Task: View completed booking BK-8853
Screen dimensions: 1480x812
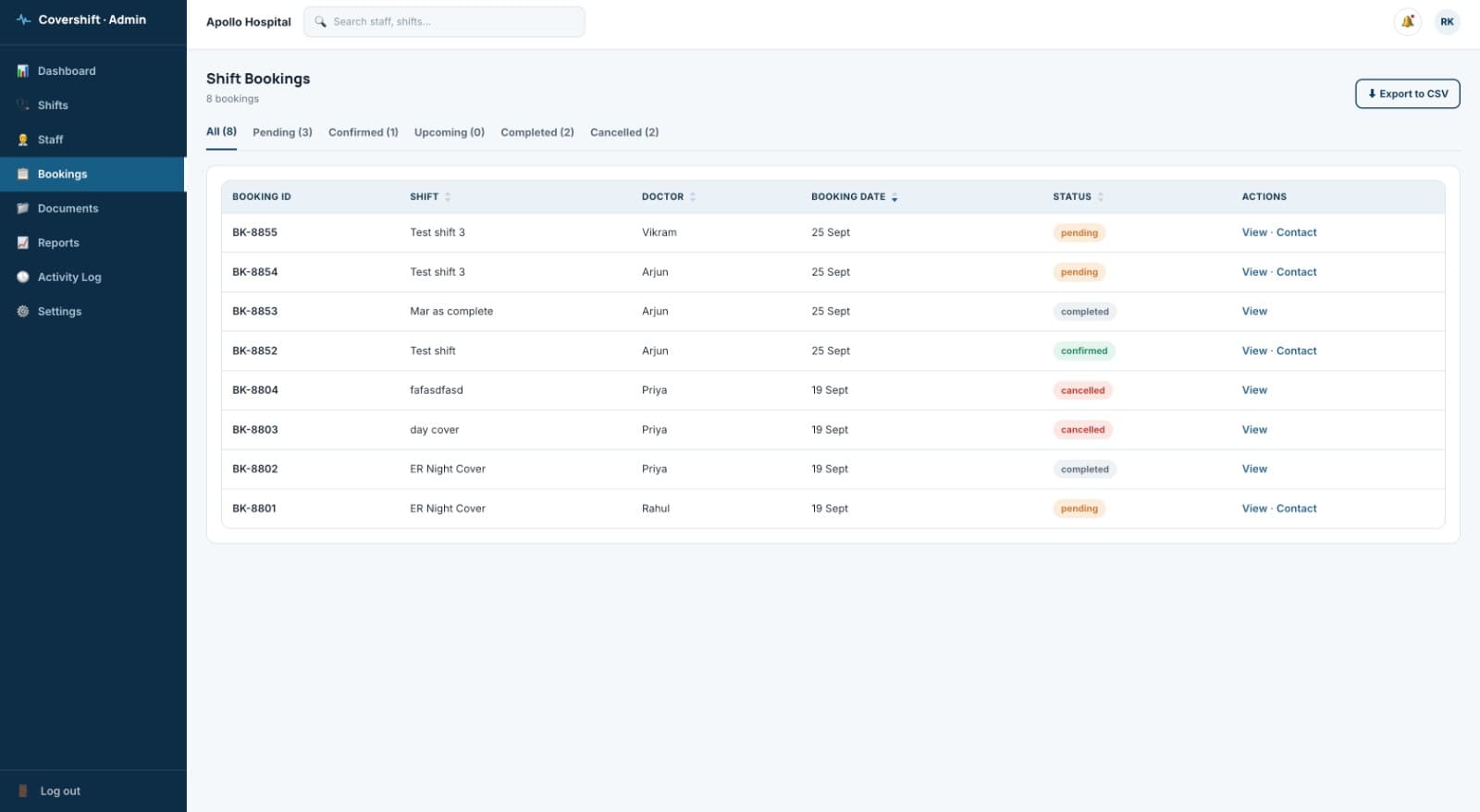Action: (1254, 312)
